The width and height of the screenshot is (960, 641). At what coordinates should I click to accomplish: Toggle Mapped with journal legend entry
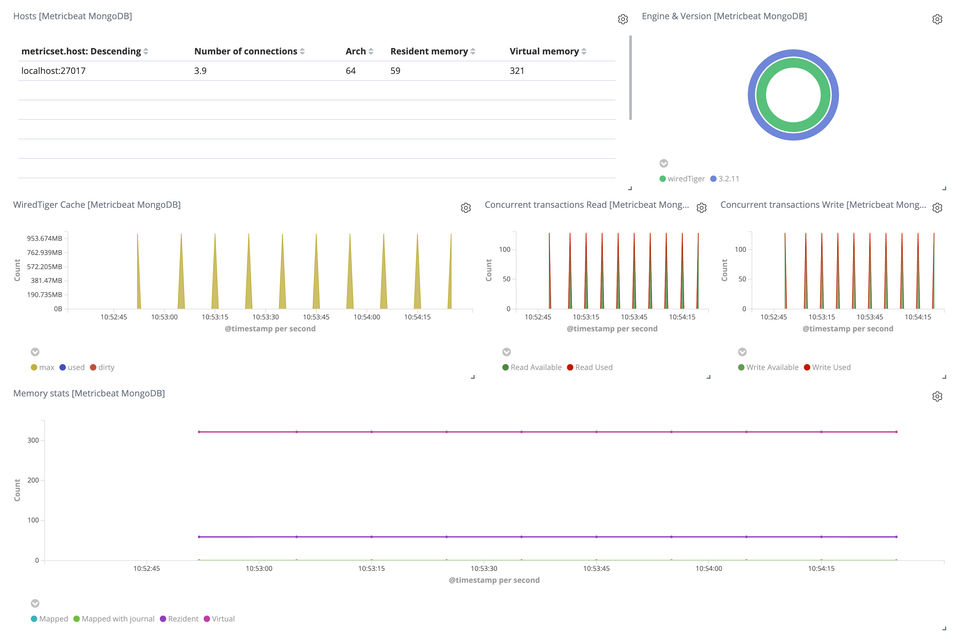click(114, 619)
